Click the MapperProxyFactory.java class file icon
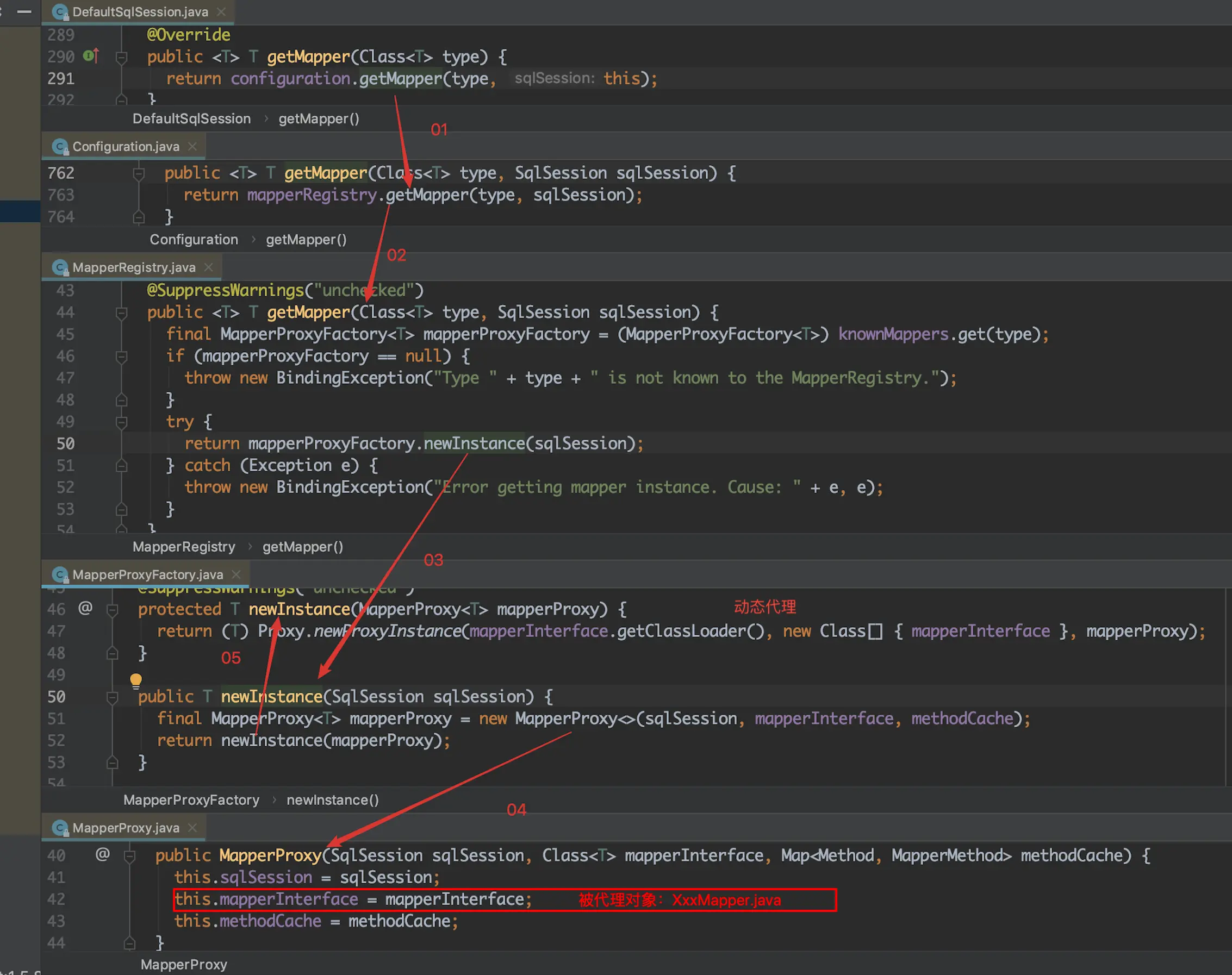This screenshot has width=1232, height=975. tap(60, 575)
